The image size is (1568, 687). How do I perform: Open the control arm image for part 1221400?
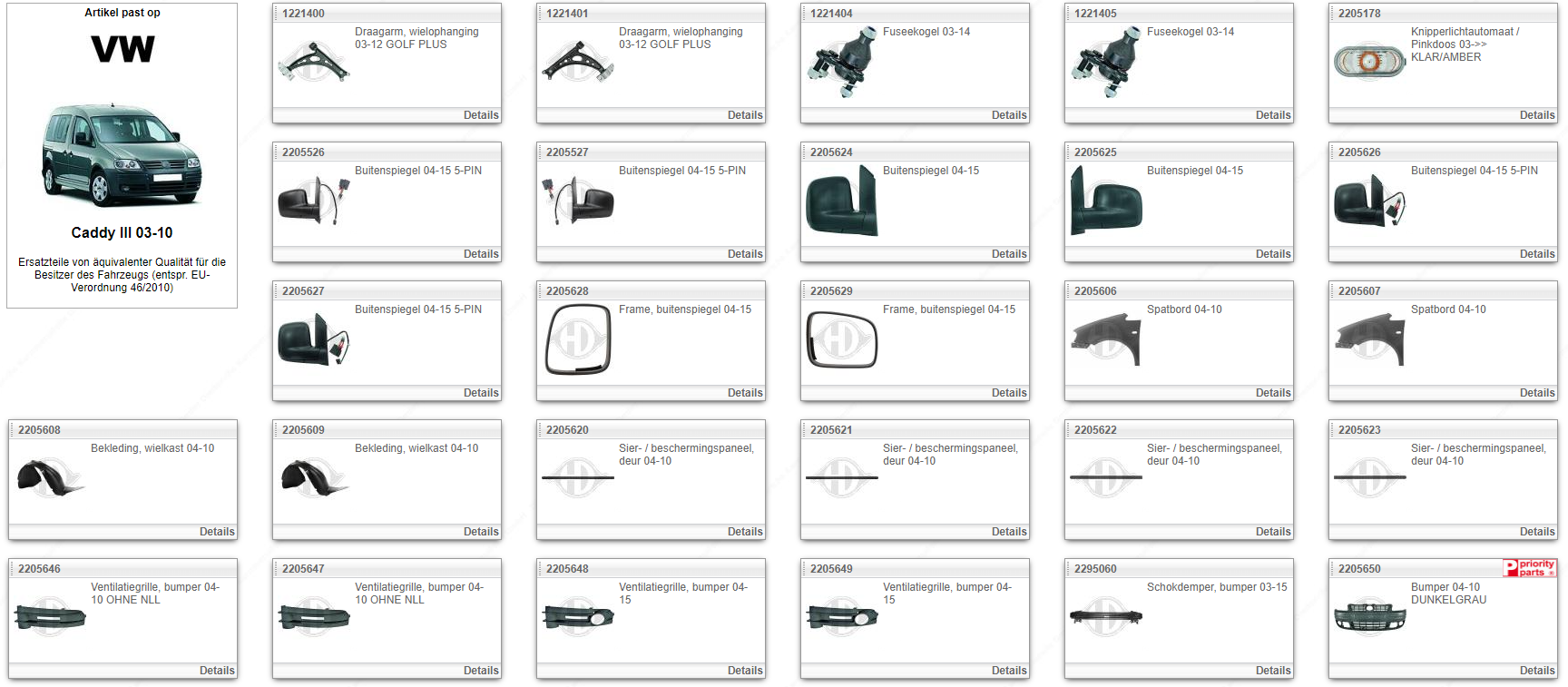pos(313,63)
